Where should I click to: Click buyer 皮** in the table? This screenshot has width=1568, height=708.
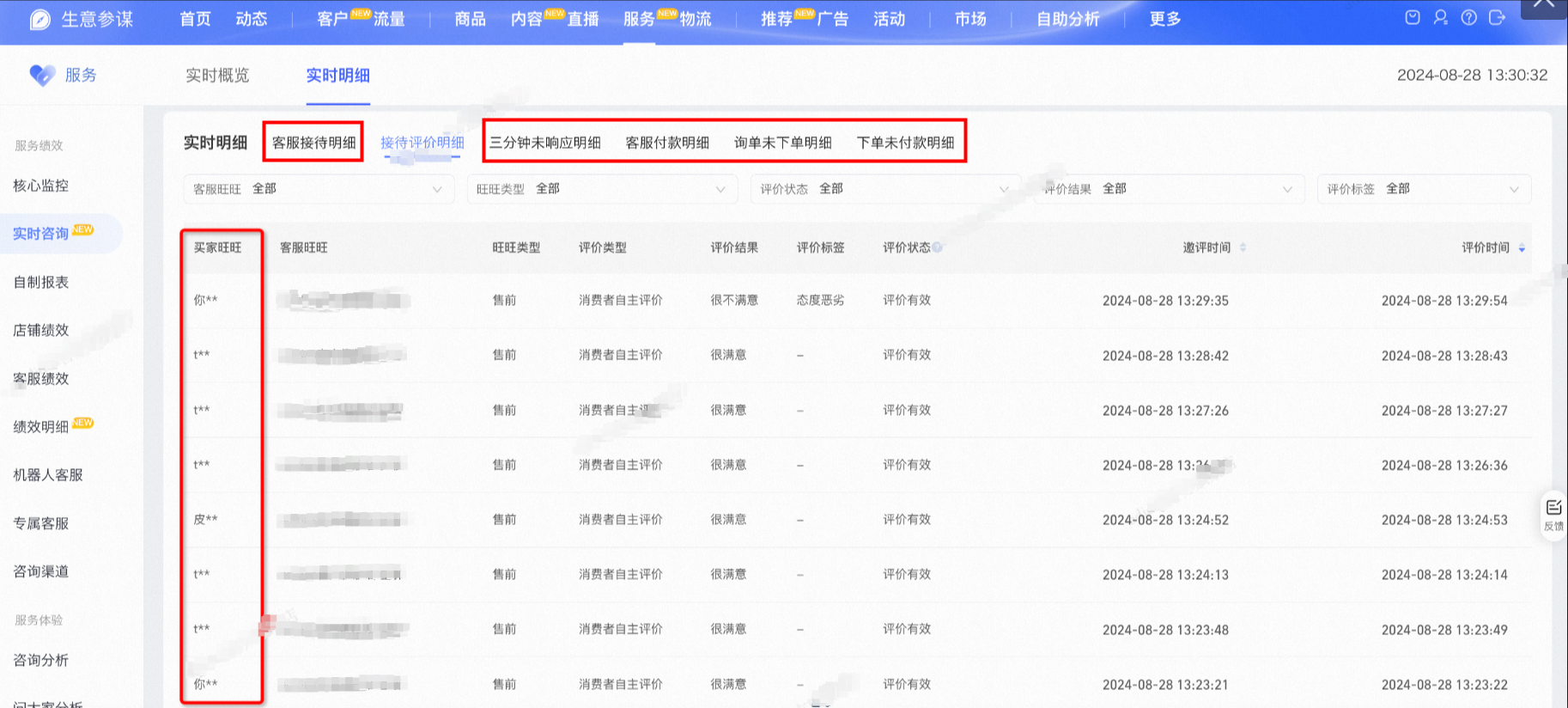pyautogui.click(x=205, y=519)
